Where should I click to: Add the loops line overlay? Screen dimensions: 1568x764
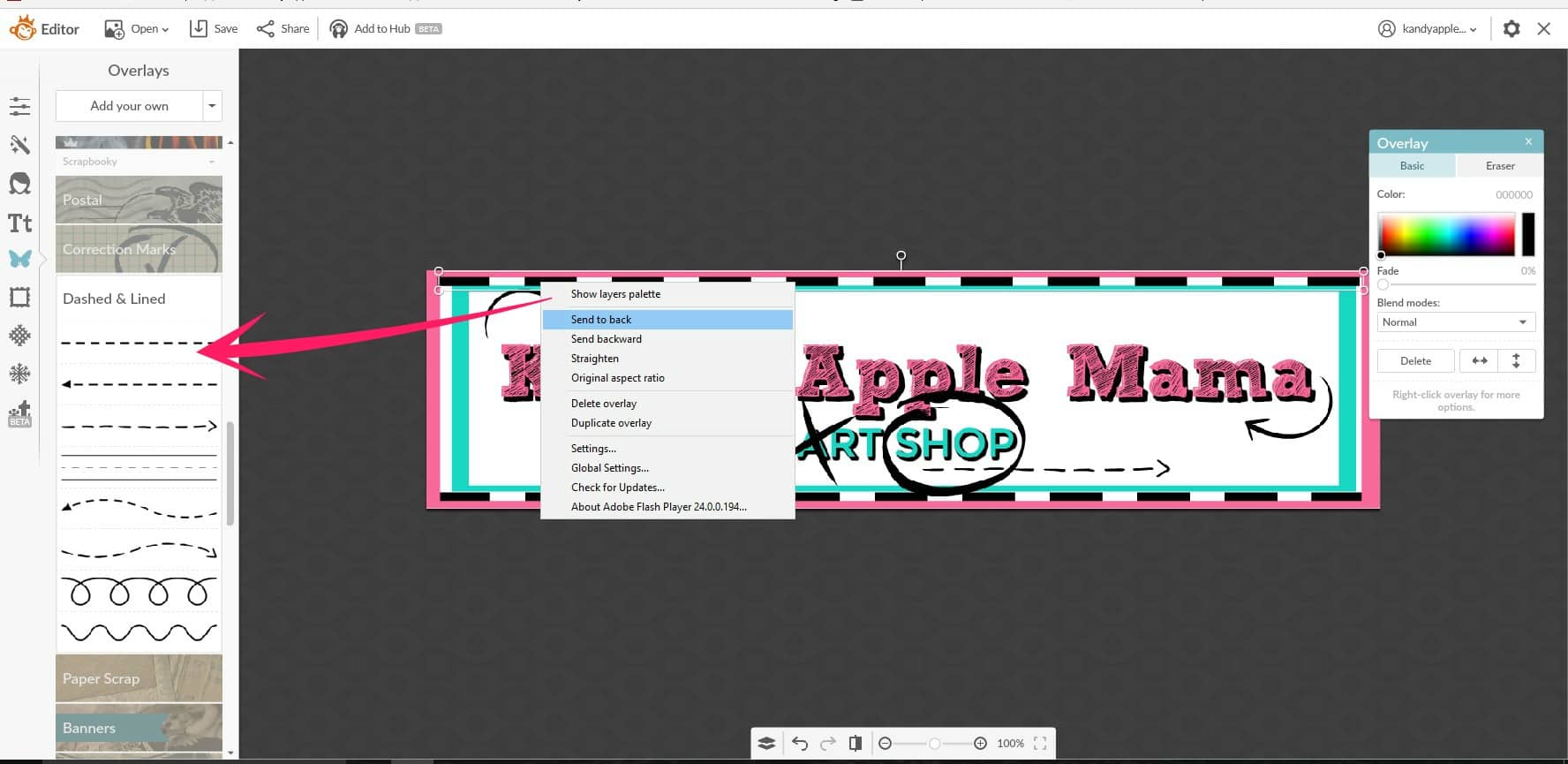139,592
